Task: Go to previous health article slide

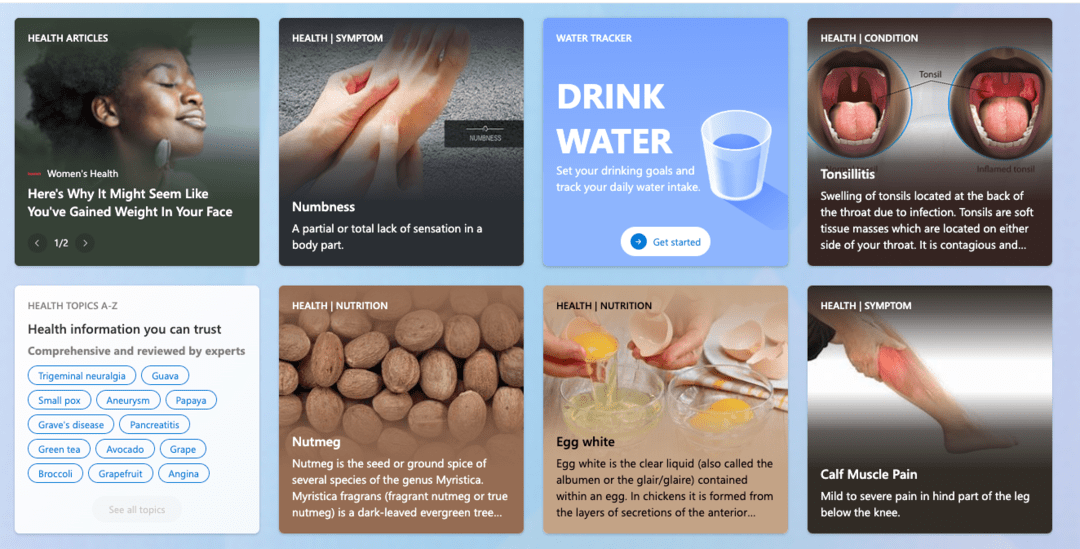Action: click(37, 243)
